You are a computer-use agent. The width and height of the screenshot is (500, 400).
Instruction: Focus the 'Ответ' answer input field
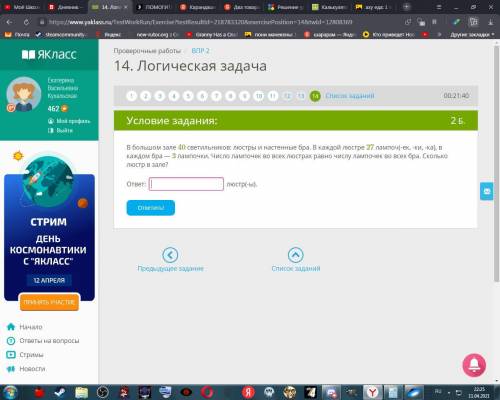click(x=186, y=184)
